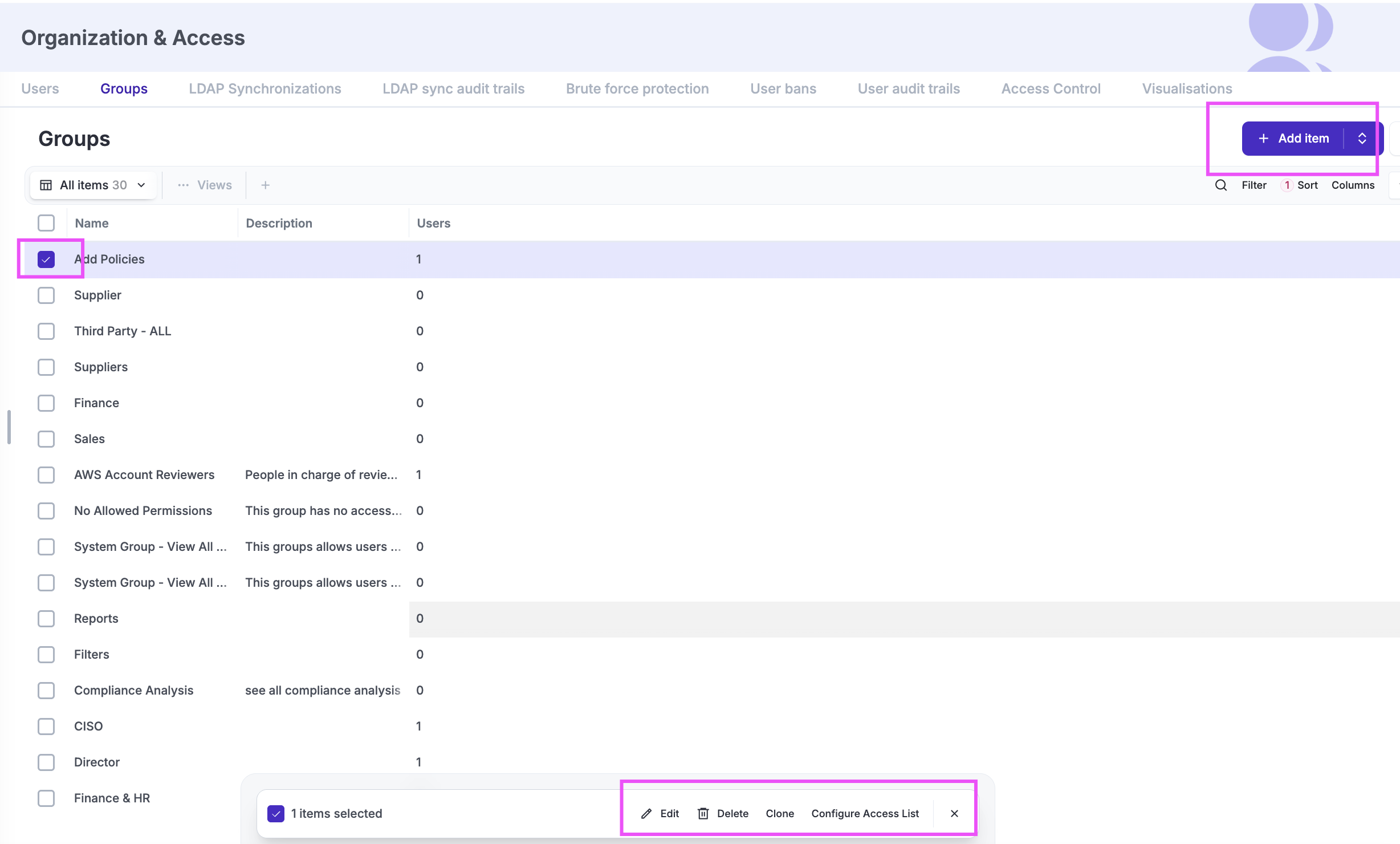
Task: Click the table icon beside All items
Action: coord(46,185)
